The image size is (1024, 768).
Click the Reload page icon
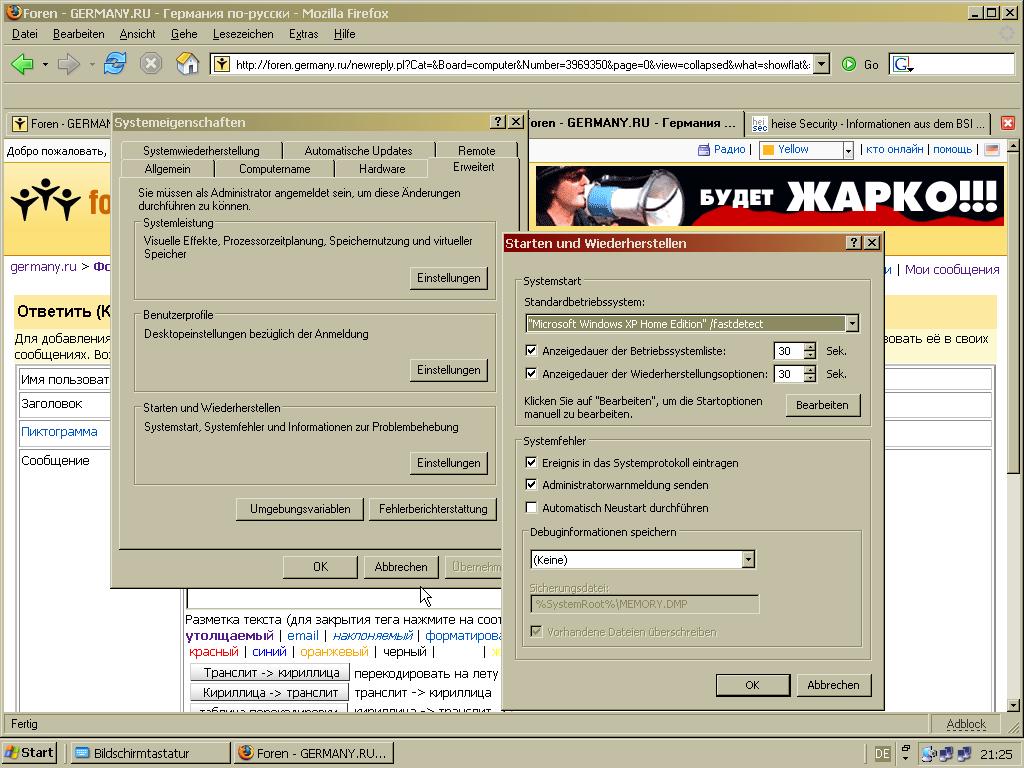(x=115, y=64)
